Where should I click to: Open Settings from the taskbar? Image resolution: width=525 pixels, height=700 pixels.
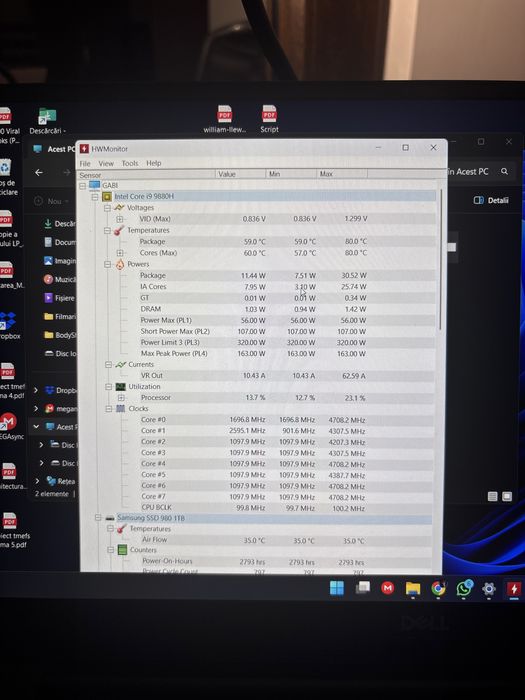[489, 589]
